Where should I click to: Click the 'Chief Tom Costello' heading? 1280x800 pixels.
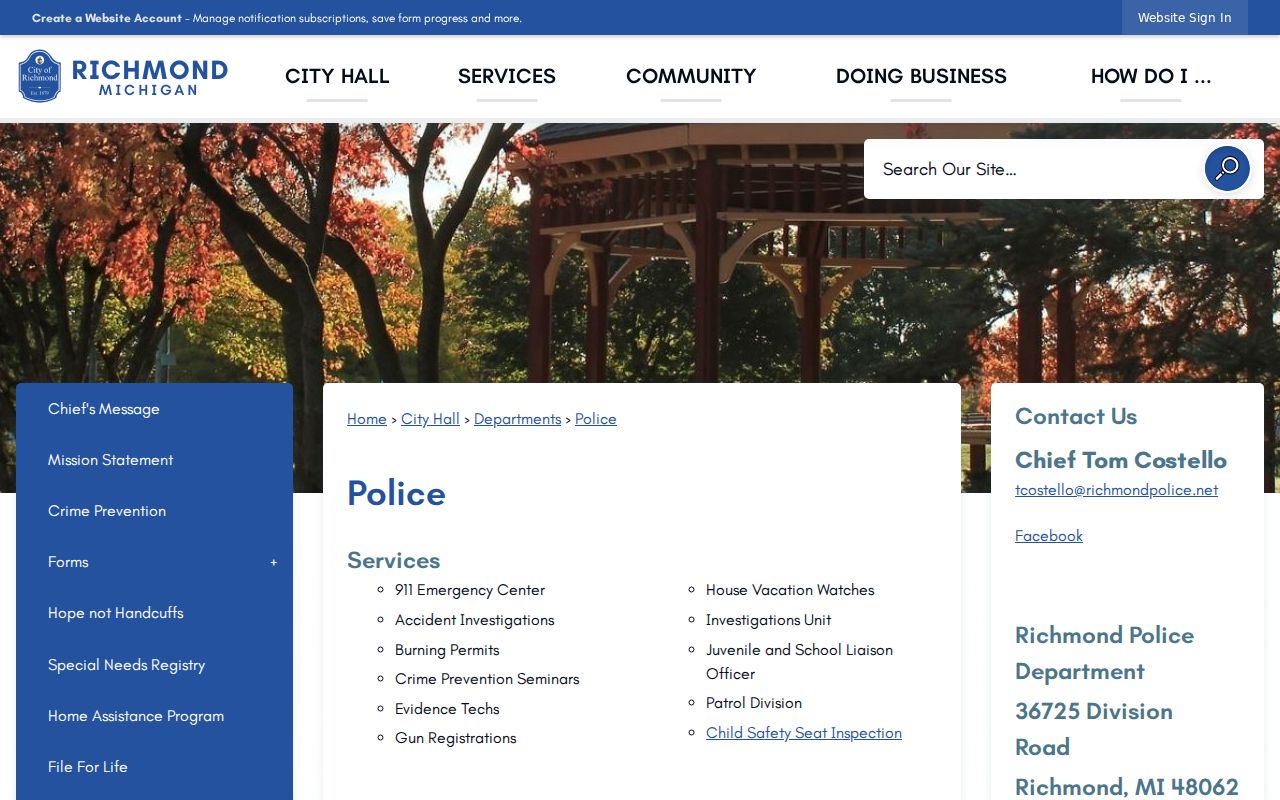pyautogui.click(x=1121, y=460)
